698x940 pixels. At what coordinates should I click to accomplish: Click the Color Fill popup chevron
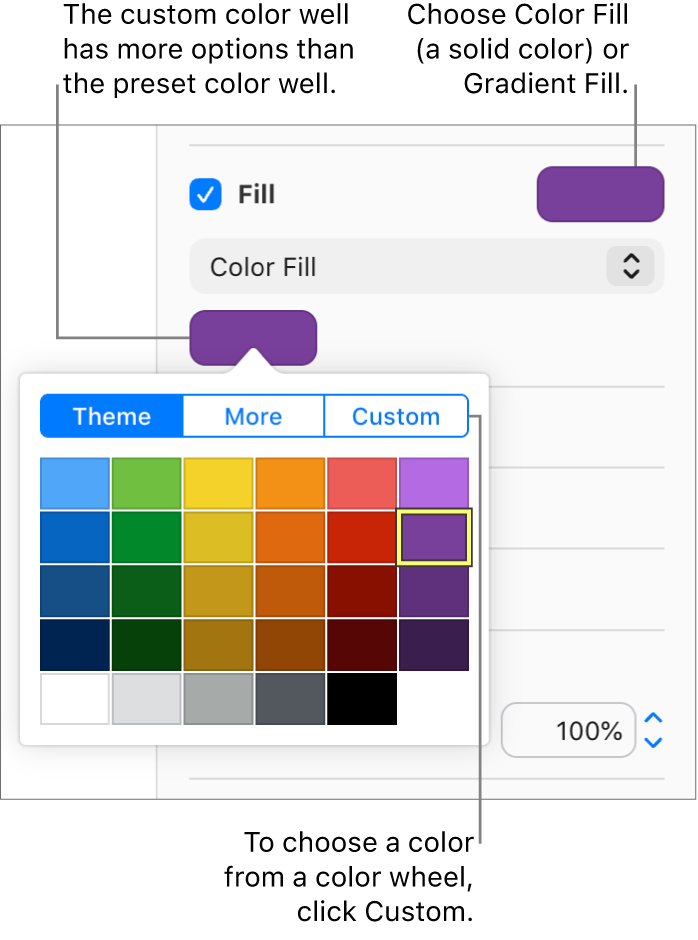(630, 266)
